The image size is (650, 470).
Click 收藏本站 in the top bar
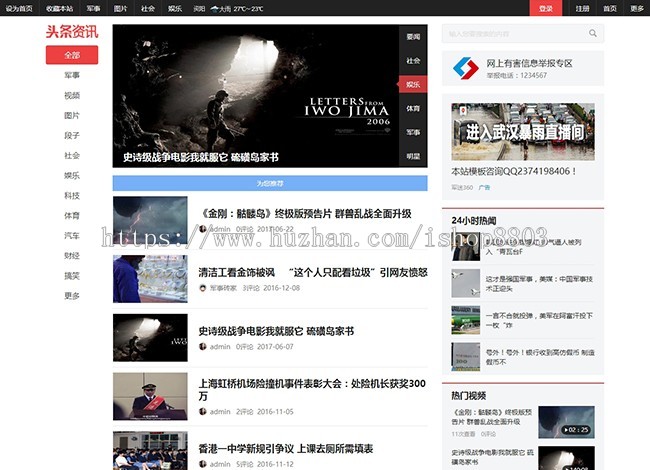click(x=59, y=8)
